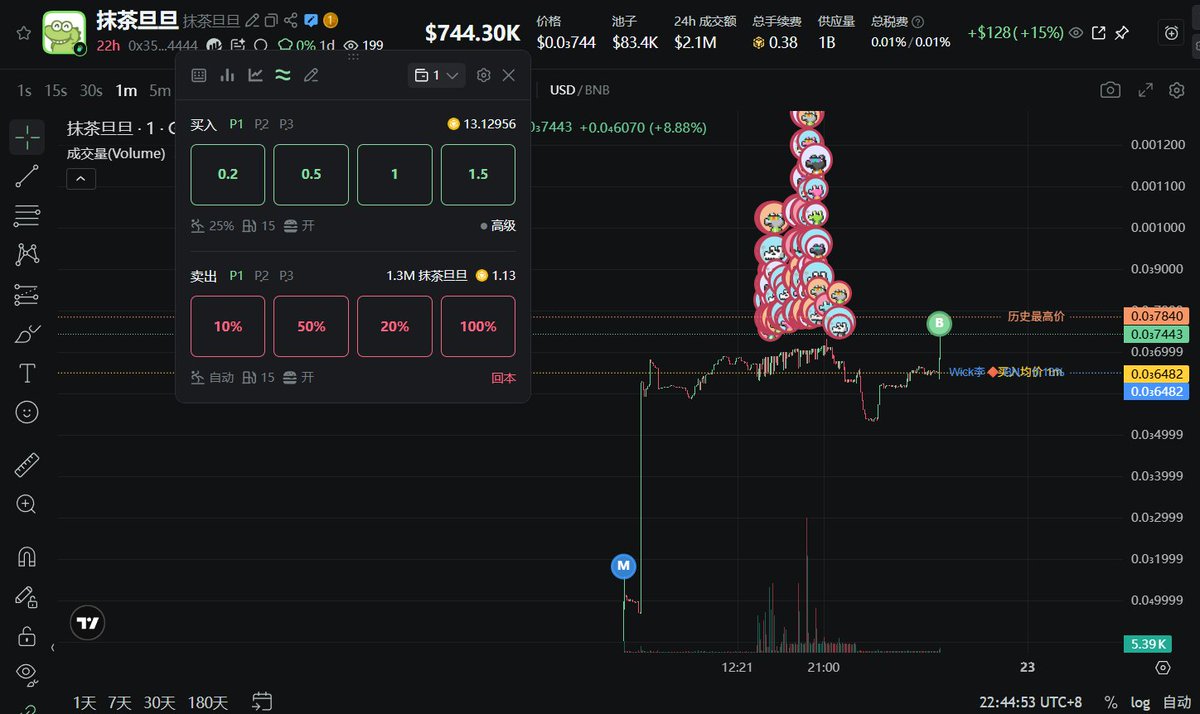Open the wavy PnL chart view in trade panel

click(x=284, y=75)
